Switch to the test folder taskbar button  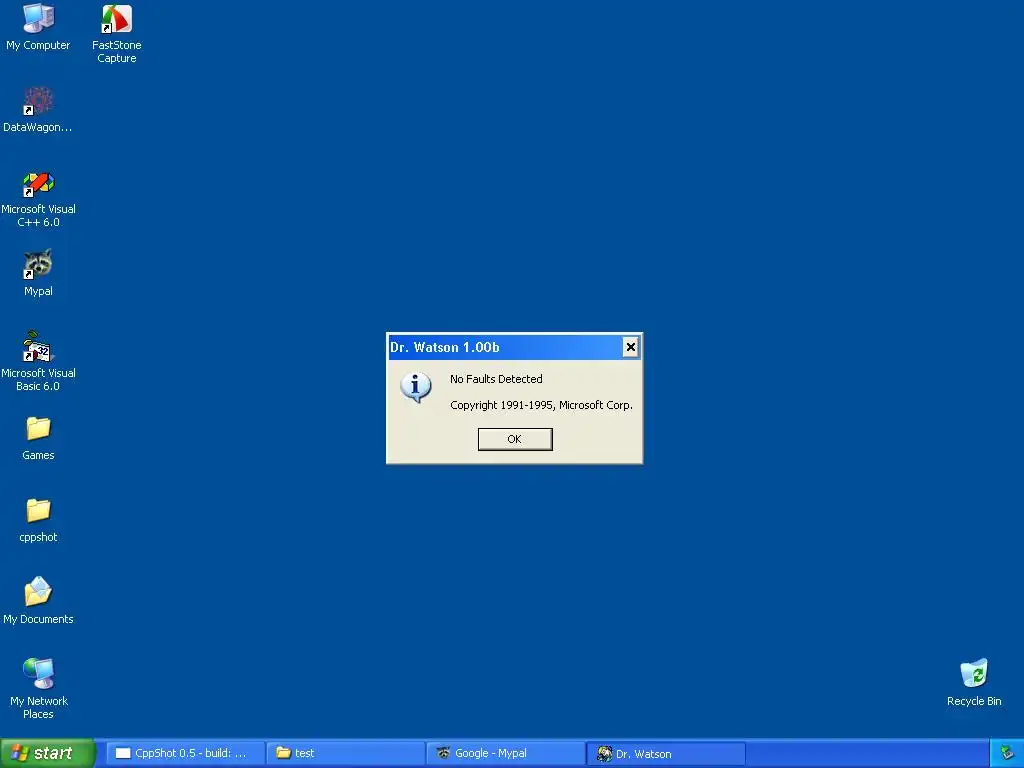coord(345,753)
